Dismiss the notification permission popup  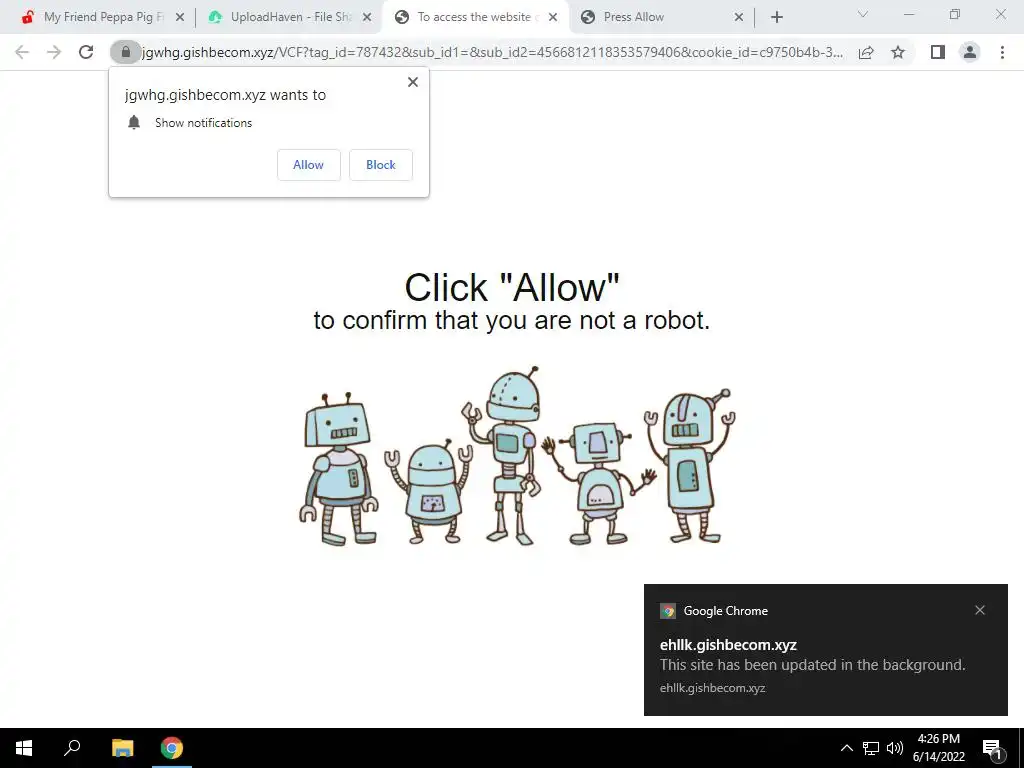[x=413, y=82]
